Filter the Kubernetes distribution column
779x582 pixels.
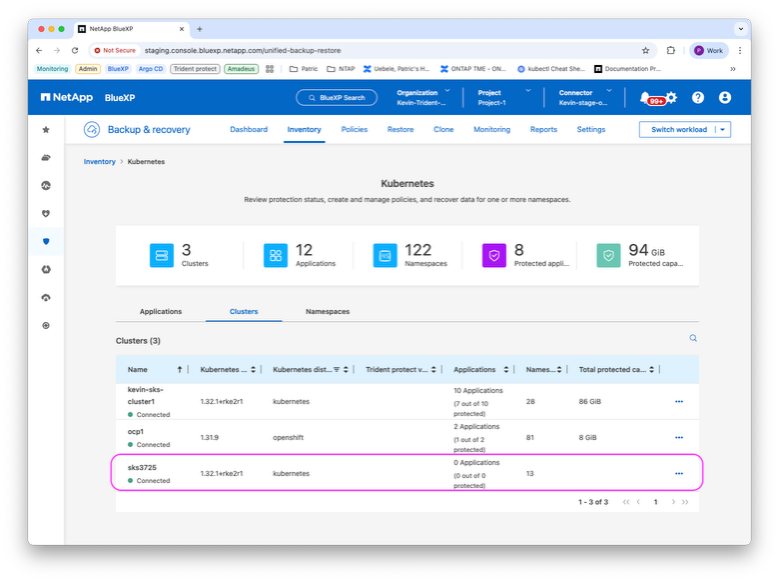(x=336, y=369)
